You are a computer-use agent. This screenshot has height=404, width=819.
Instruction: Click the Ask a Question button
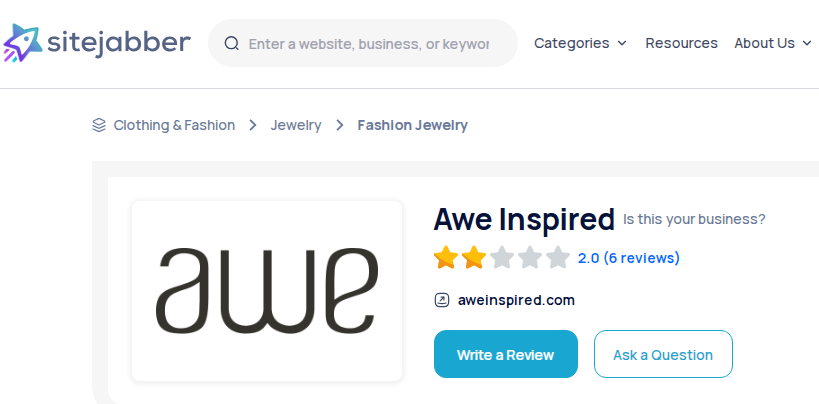tap(663, 354)
